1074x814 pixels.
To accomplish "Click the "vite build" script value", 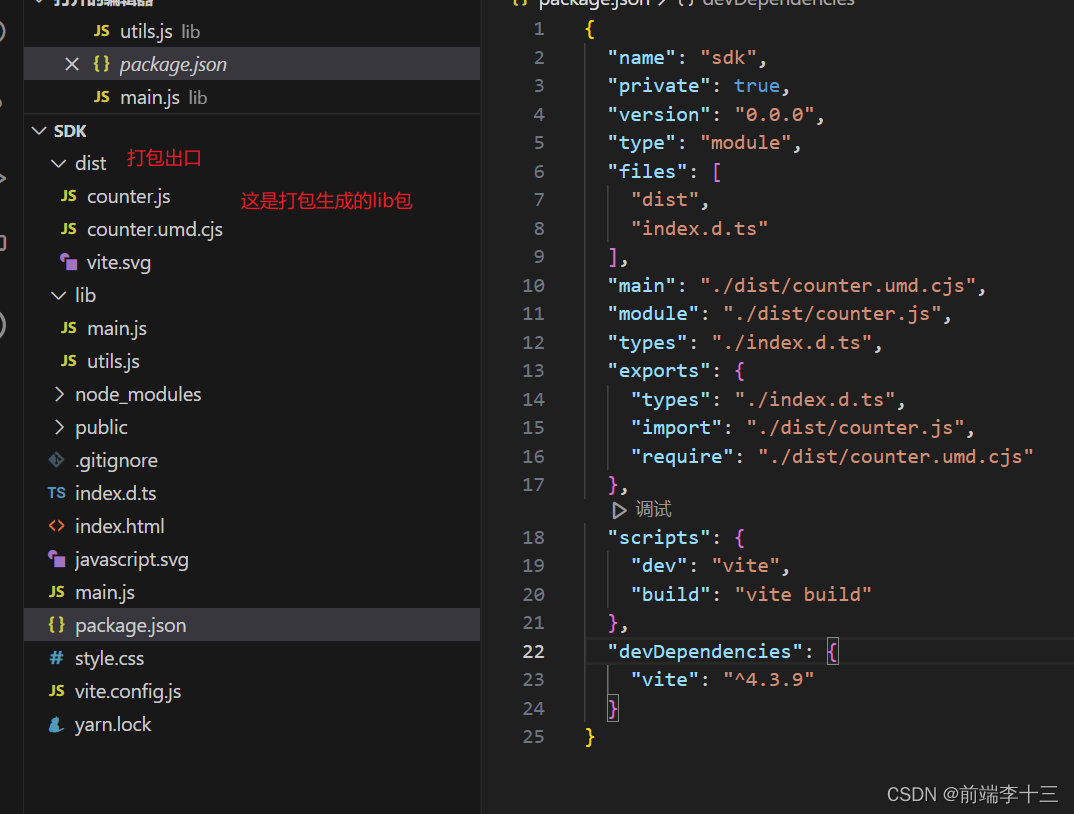I will [x=803, y=594].
